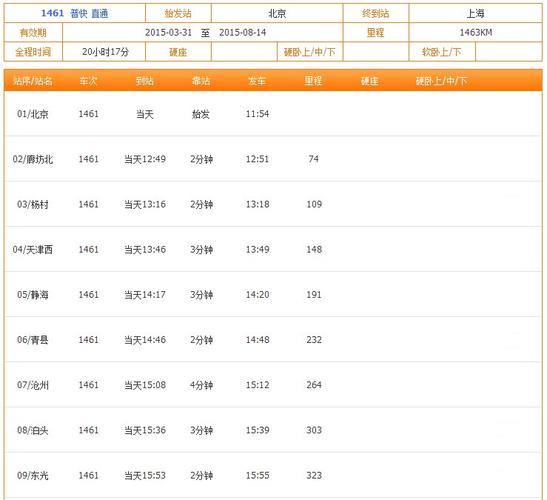547x500 pixels.
Task: Click 硬卧上/中/下 column header in the orange bar
Action: coord(441,81)
